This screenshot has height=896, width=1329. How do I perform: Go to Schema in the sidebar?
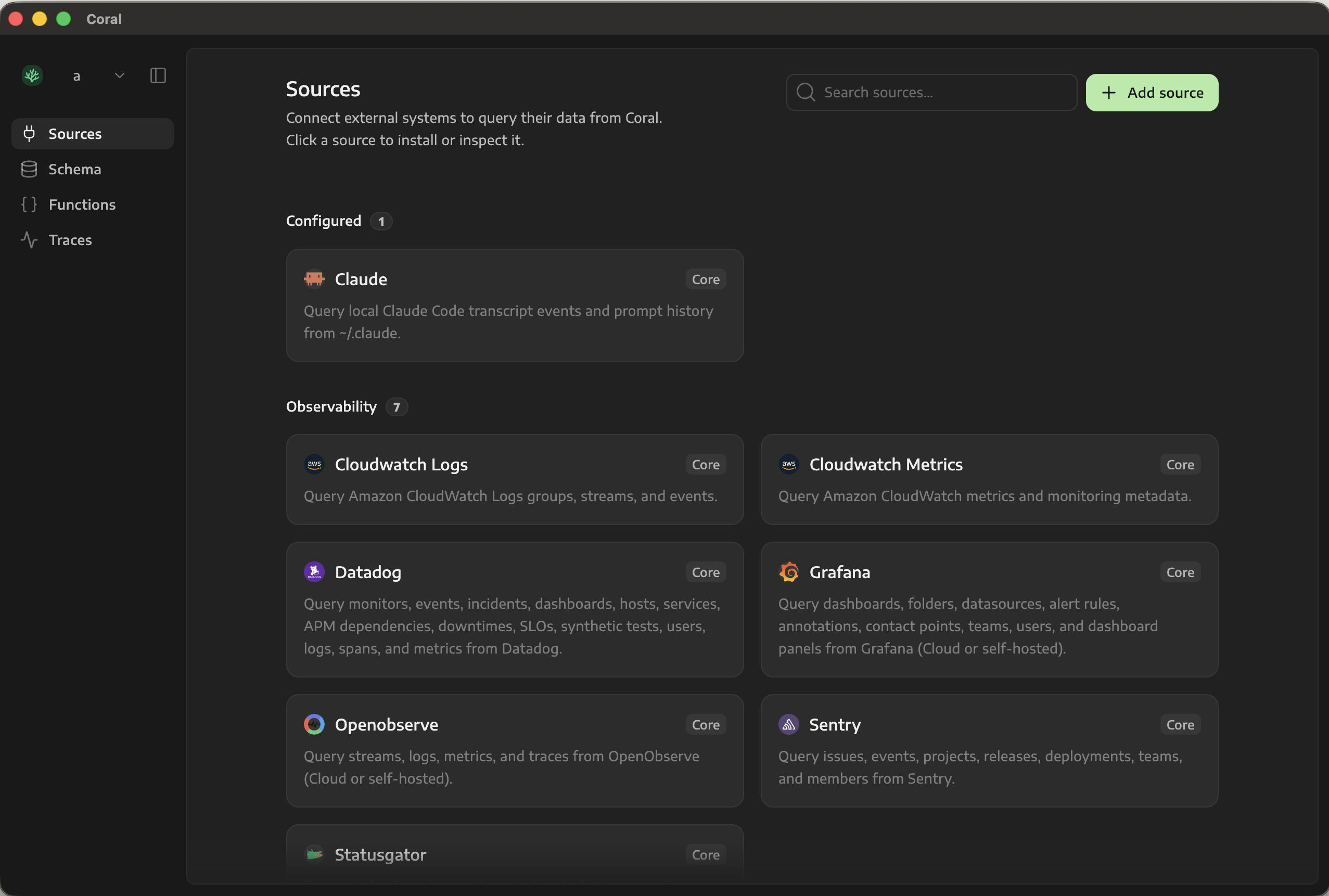[x=93, y=169]
